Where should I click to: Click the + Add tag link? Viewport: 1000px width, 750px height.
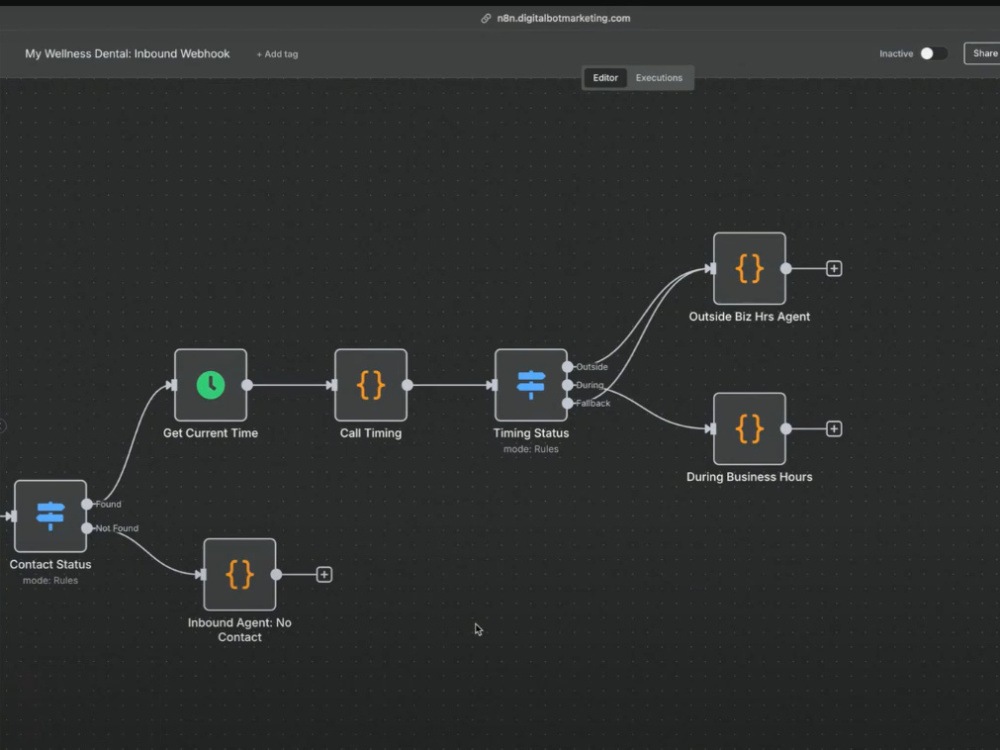(277, 54)
